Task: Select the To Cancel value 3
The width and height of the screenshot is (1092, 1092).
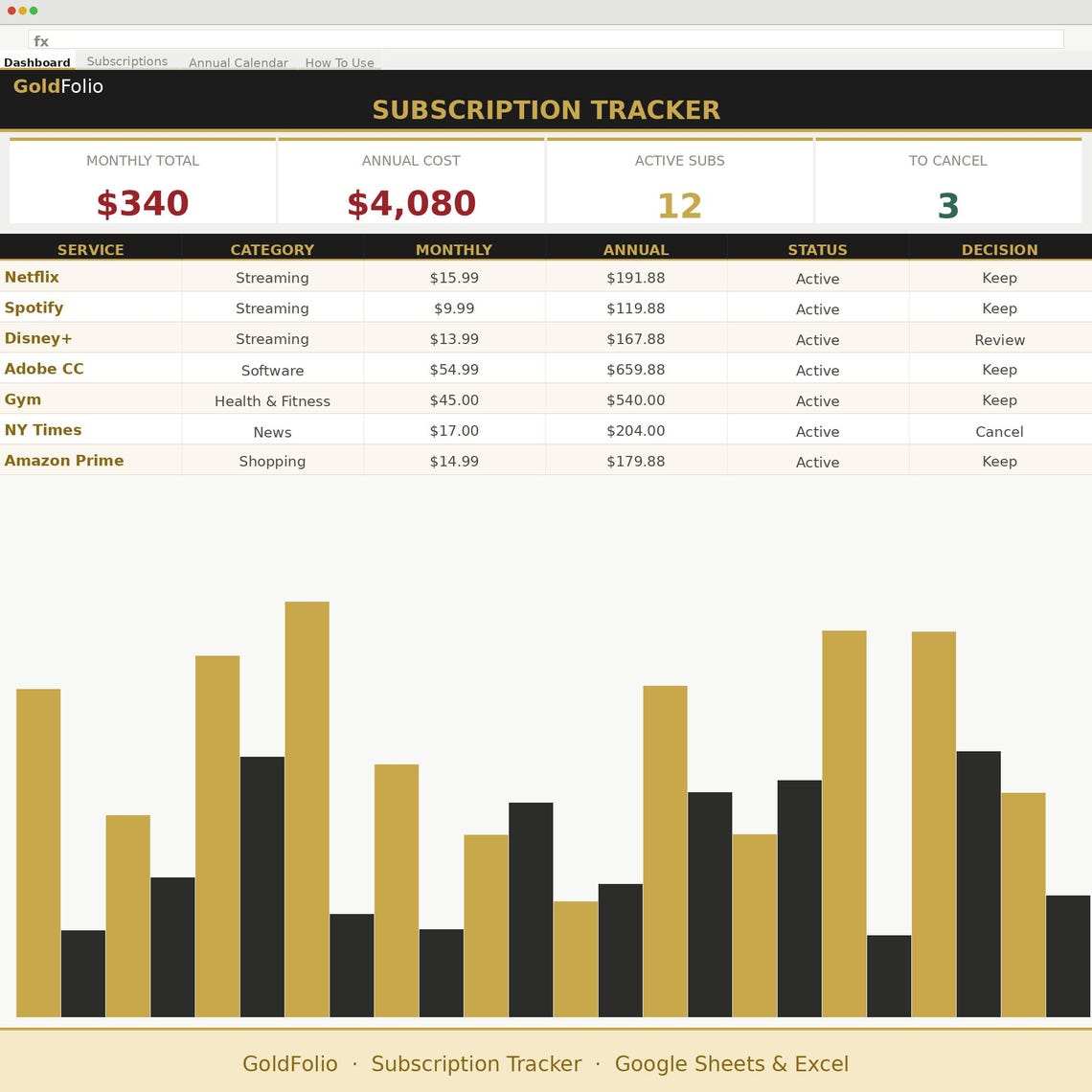Action: coord(948,205)
